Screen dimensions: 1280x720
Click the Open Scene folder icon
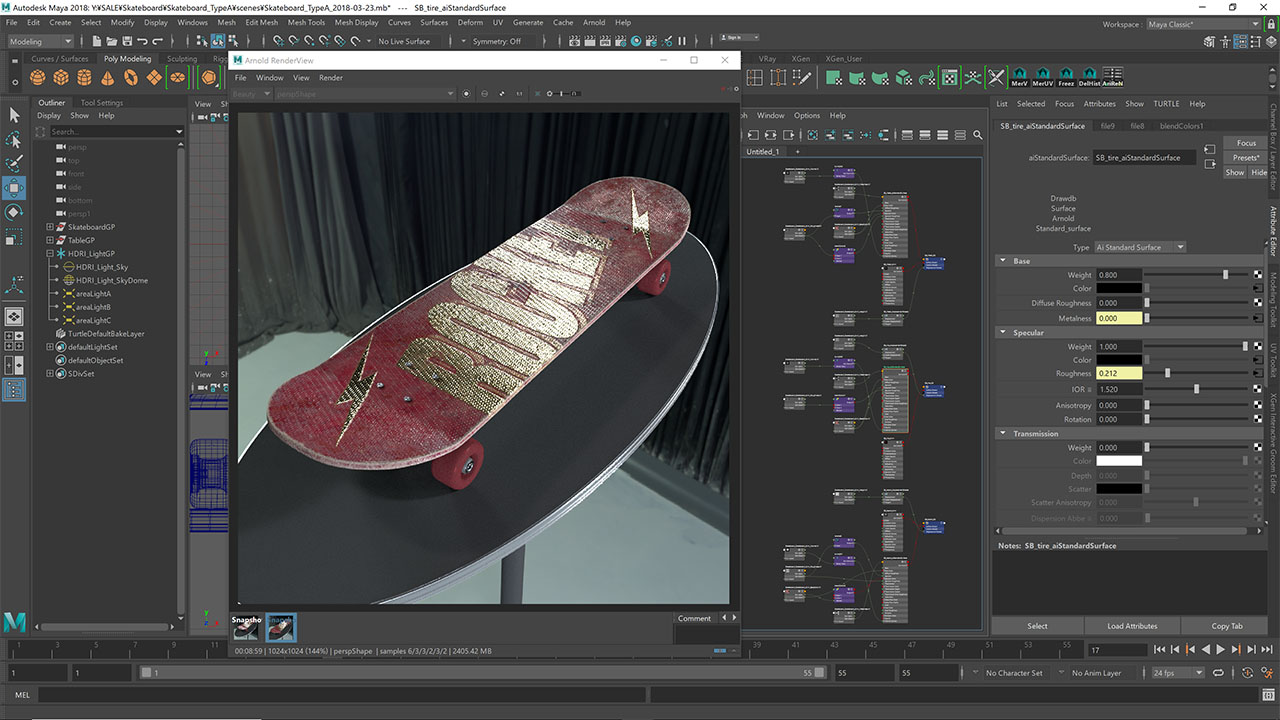(x=111, y=41)
